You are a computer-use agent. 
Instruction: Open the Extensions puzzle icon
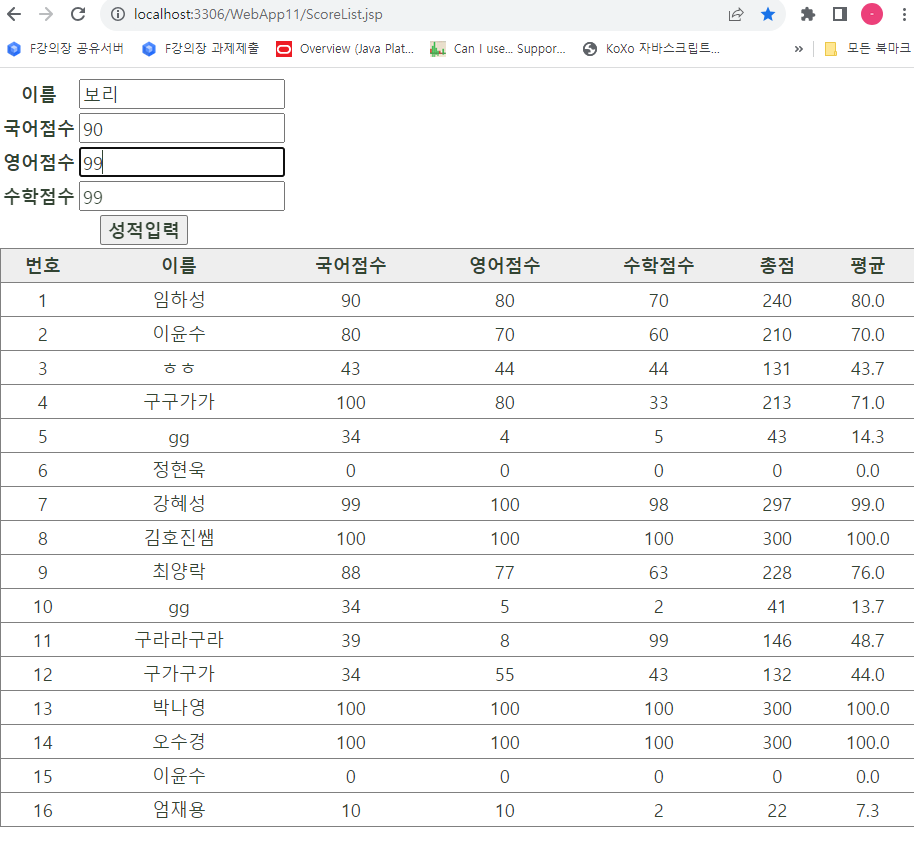pyautogui.click(x=807, y=15)
